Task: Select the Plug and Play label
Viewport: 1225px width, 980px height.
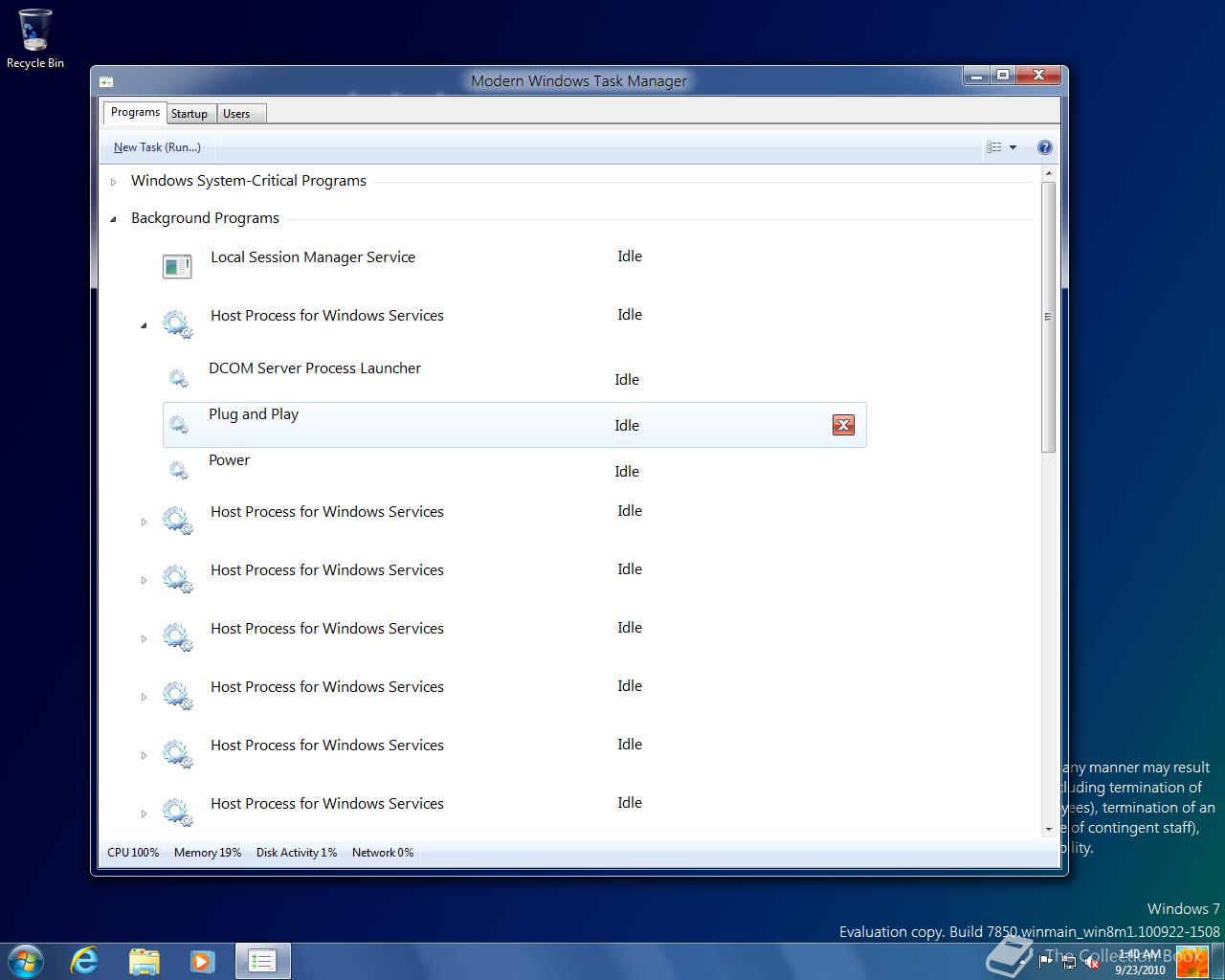Action: click(254, 414)
